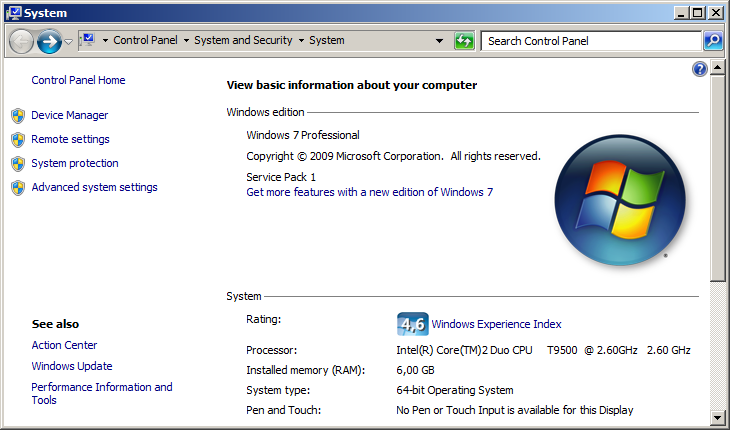Click the Back navigation arrow button
This screenshot has height=430, width=730.
(x=21, y=41)
